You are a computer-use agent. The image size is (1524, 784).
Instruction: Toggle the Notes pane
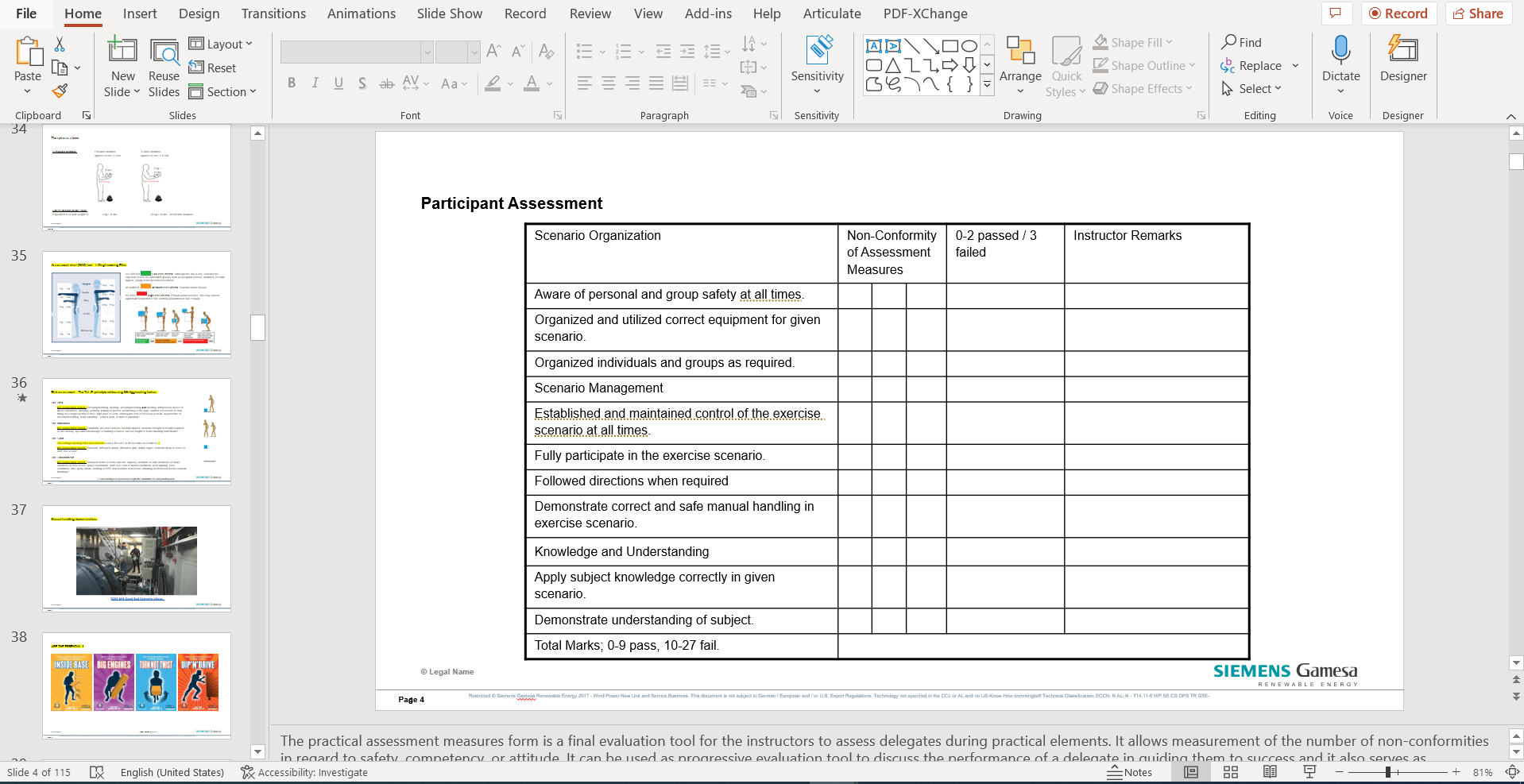[x=1130, y=772]
